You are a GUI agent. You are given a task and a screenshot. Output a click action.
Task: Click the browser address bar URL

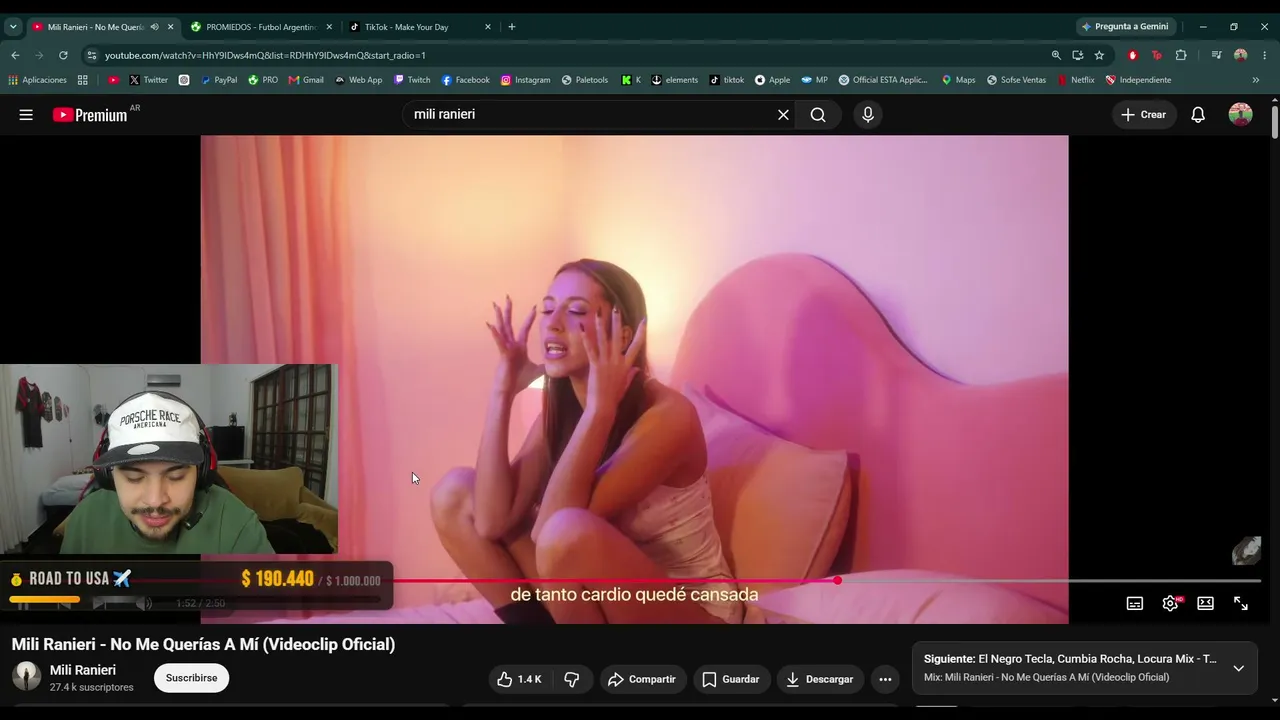pyautogui.click(x=265, y=55)
